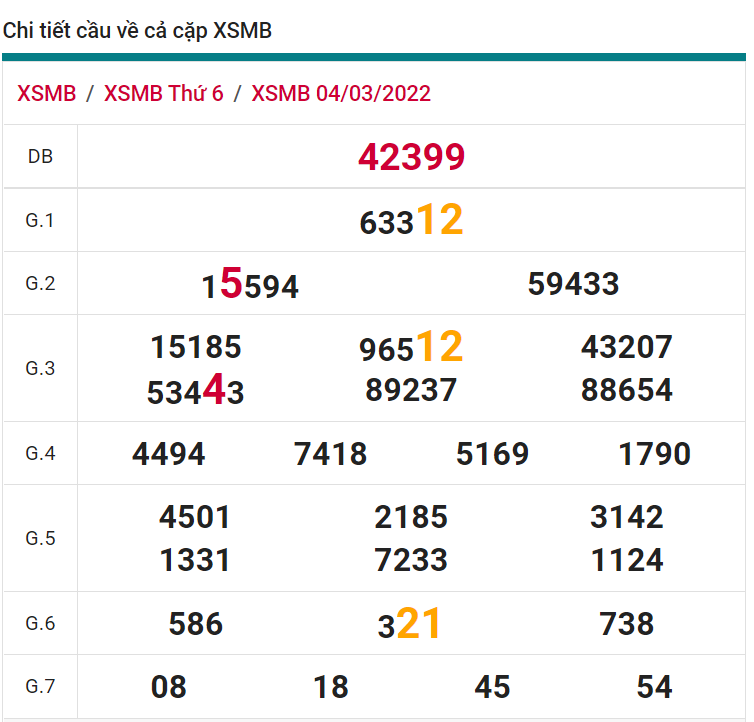Click the G.7 number 45
This screenshot has height=722, width=754.
click(x=492, y=687)
